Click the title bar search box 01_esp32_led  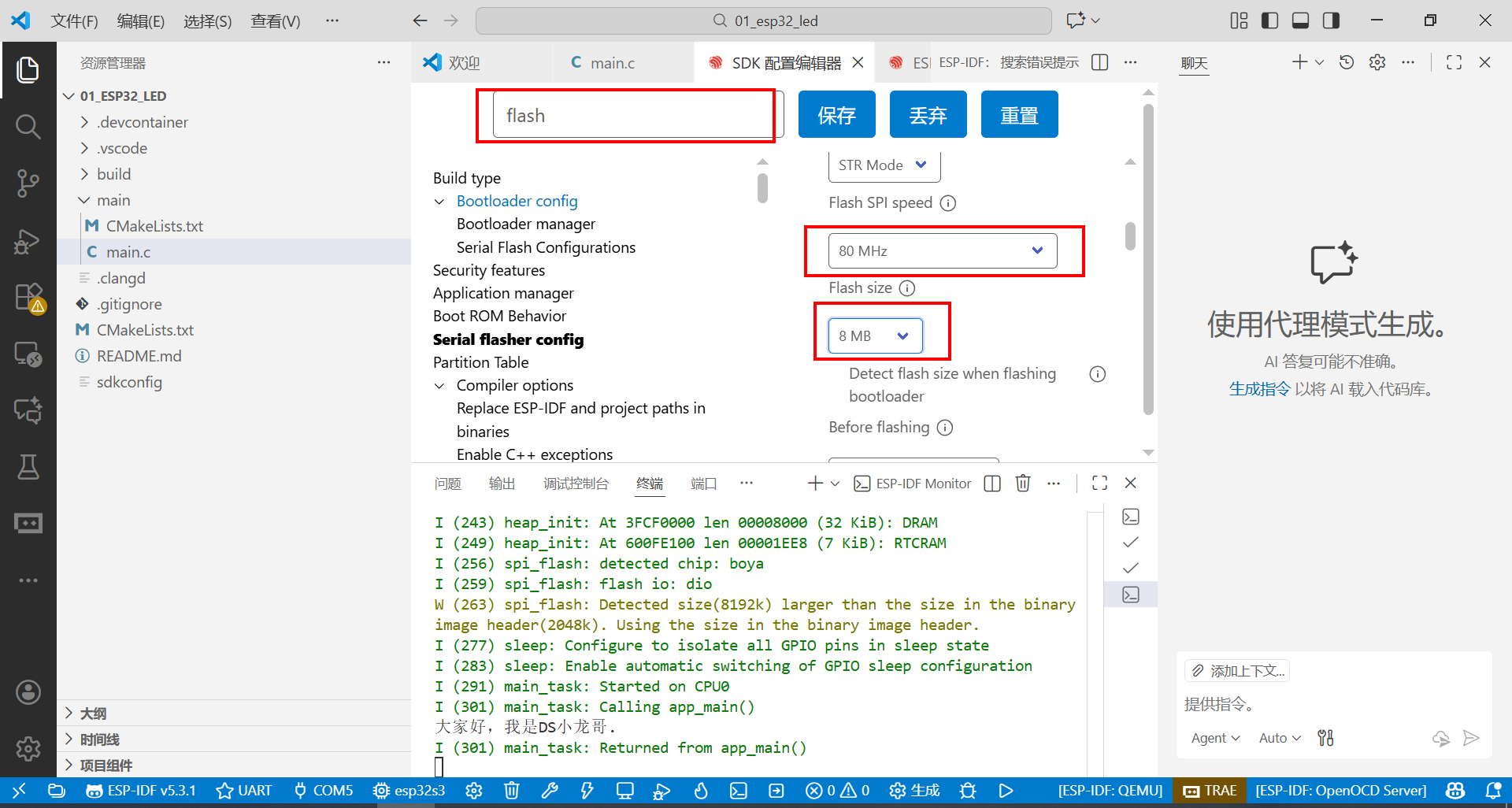(x=764, y=20)
